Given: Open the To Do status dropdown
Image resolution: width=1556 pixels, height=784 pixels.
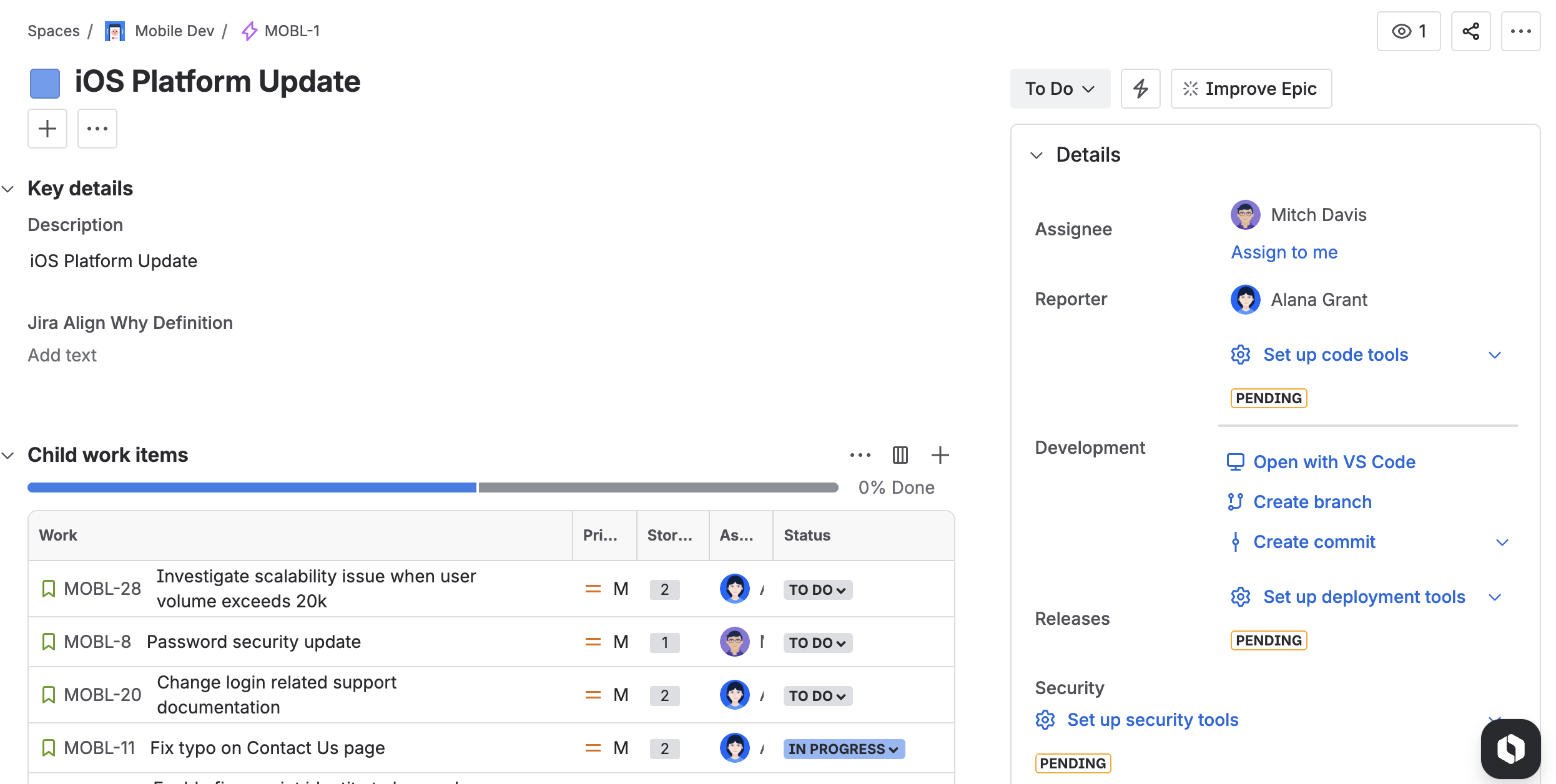Looking at the screenshot, I should pyautogui.click(x=1060, y=89).
